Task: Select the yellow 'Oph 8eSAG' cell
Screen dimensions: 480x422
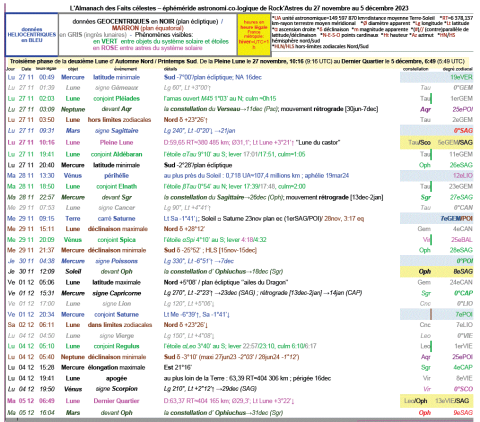Action: pyautogui.click(x=437, y=272)
